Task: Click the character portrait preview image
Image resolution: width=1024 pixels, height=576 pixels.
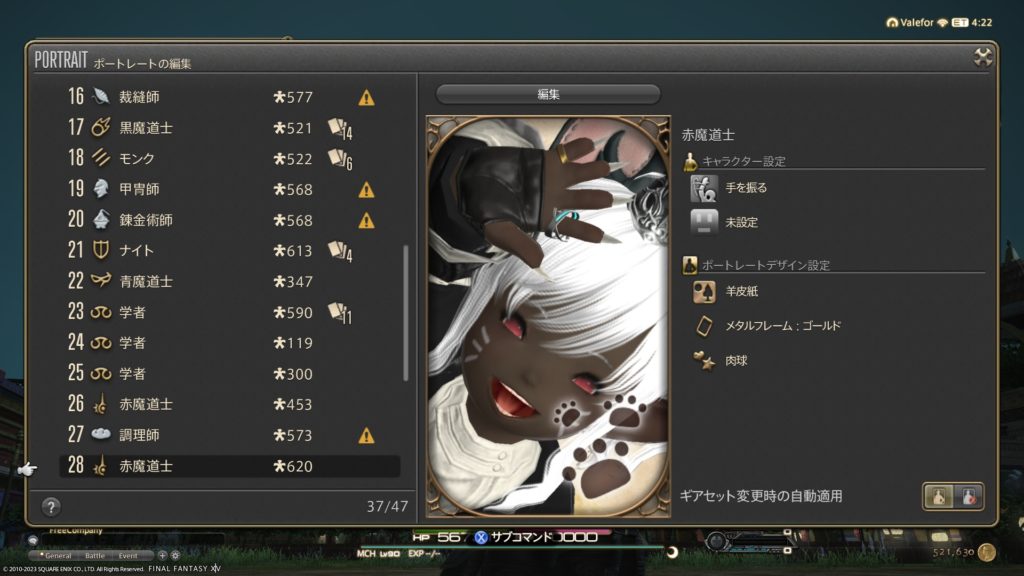Action: tap(548, 317)
